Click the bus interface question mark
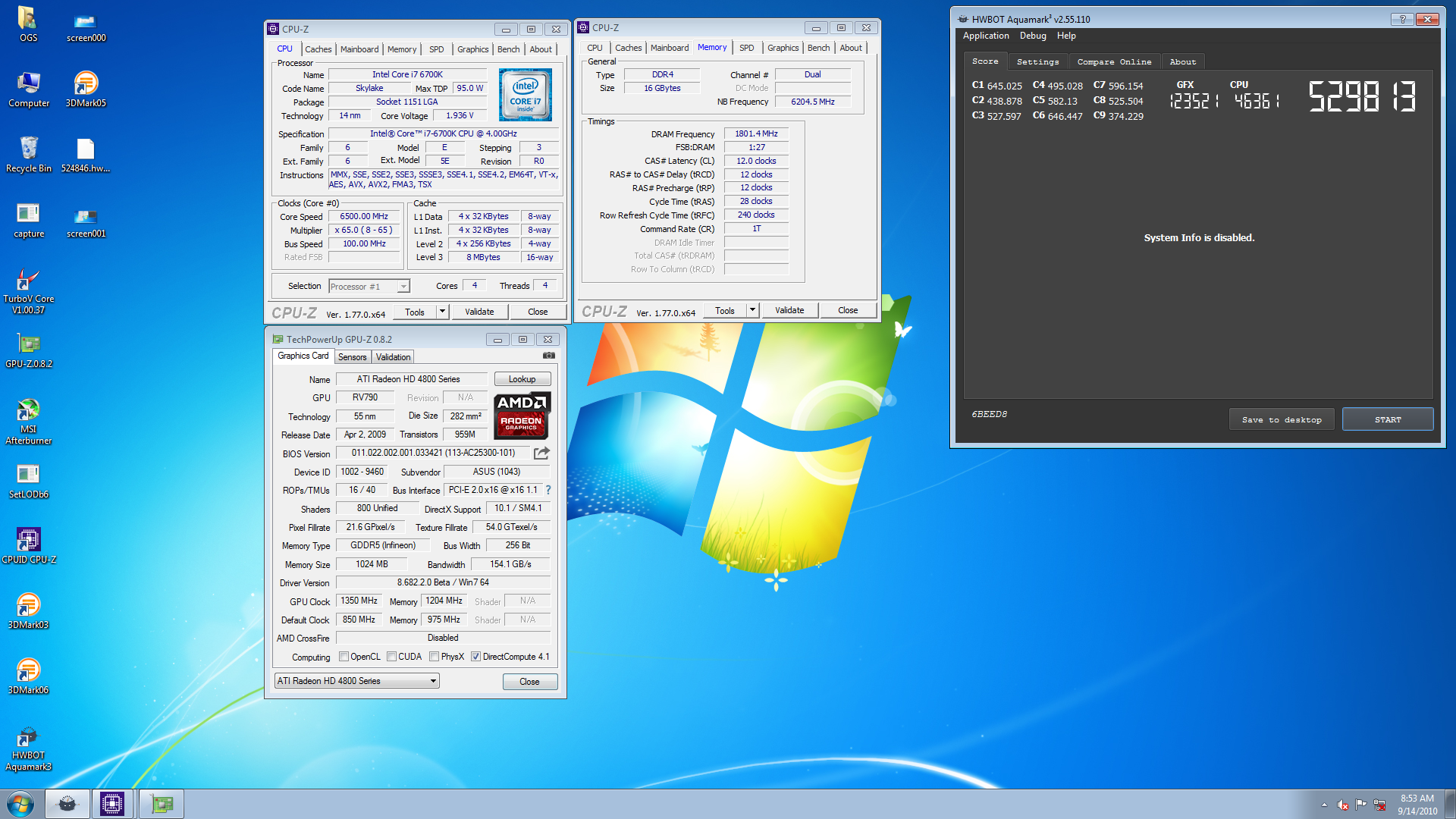Screen dimensions: 1456x819 [548, 490]
